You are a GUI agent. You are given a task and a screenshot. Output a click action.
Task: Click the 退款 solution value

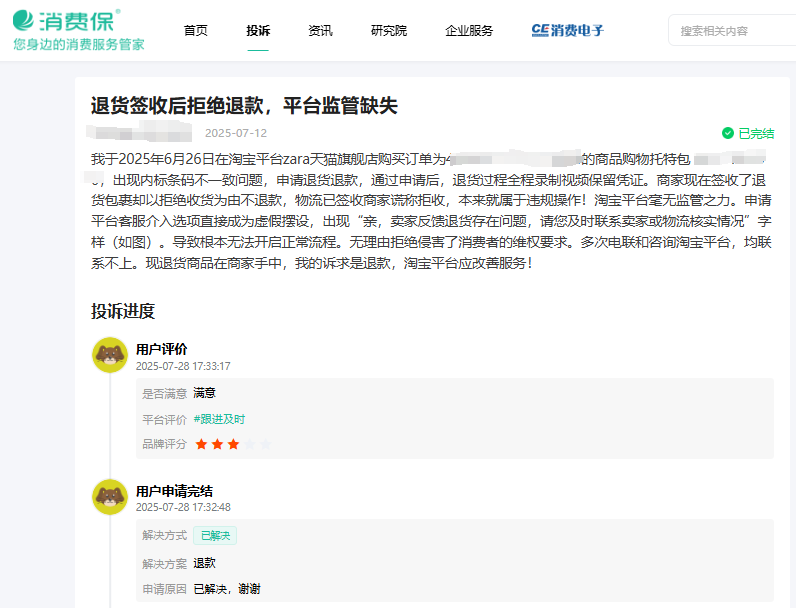point(205,563)
